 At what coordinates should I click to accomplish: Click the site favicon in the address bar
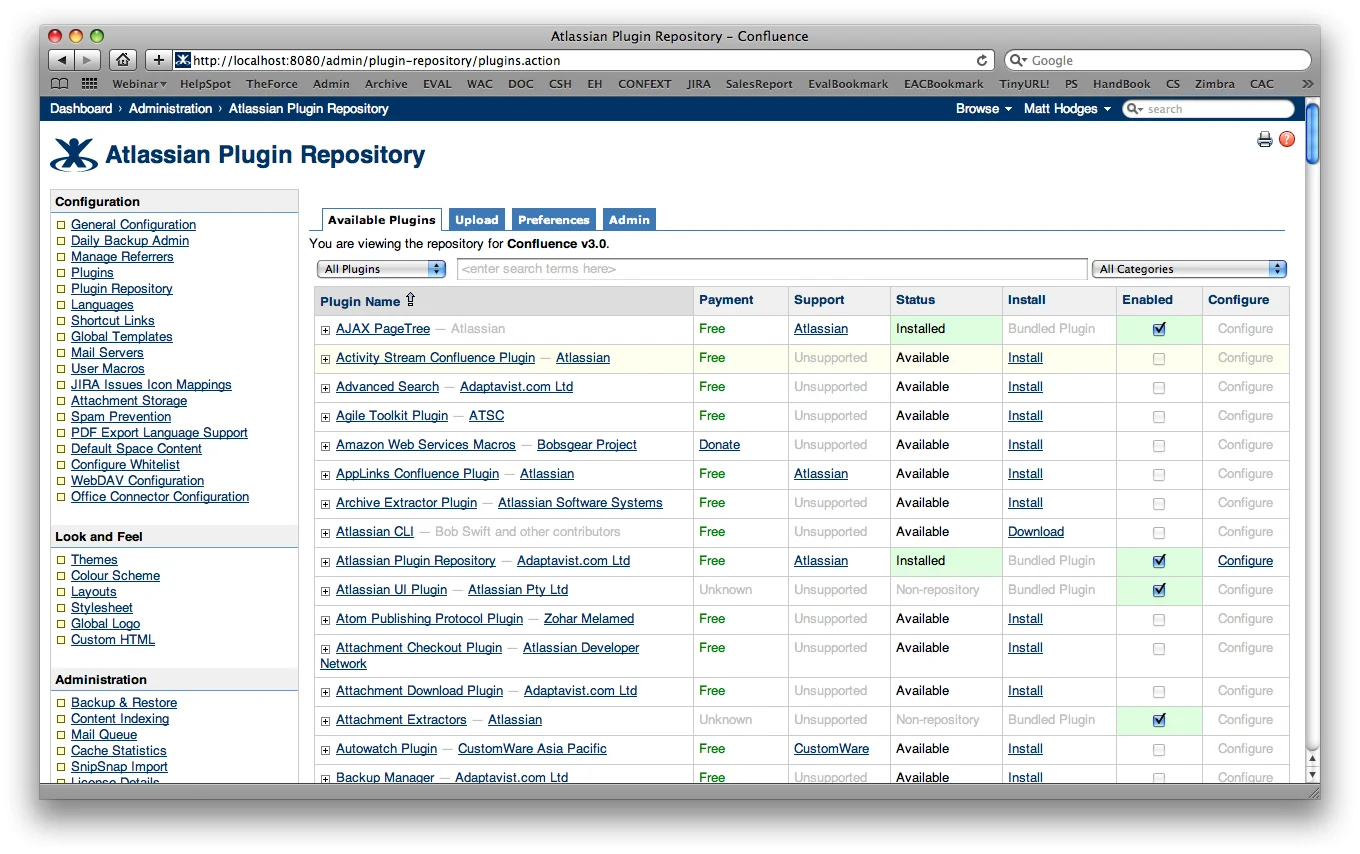(182, 60)
